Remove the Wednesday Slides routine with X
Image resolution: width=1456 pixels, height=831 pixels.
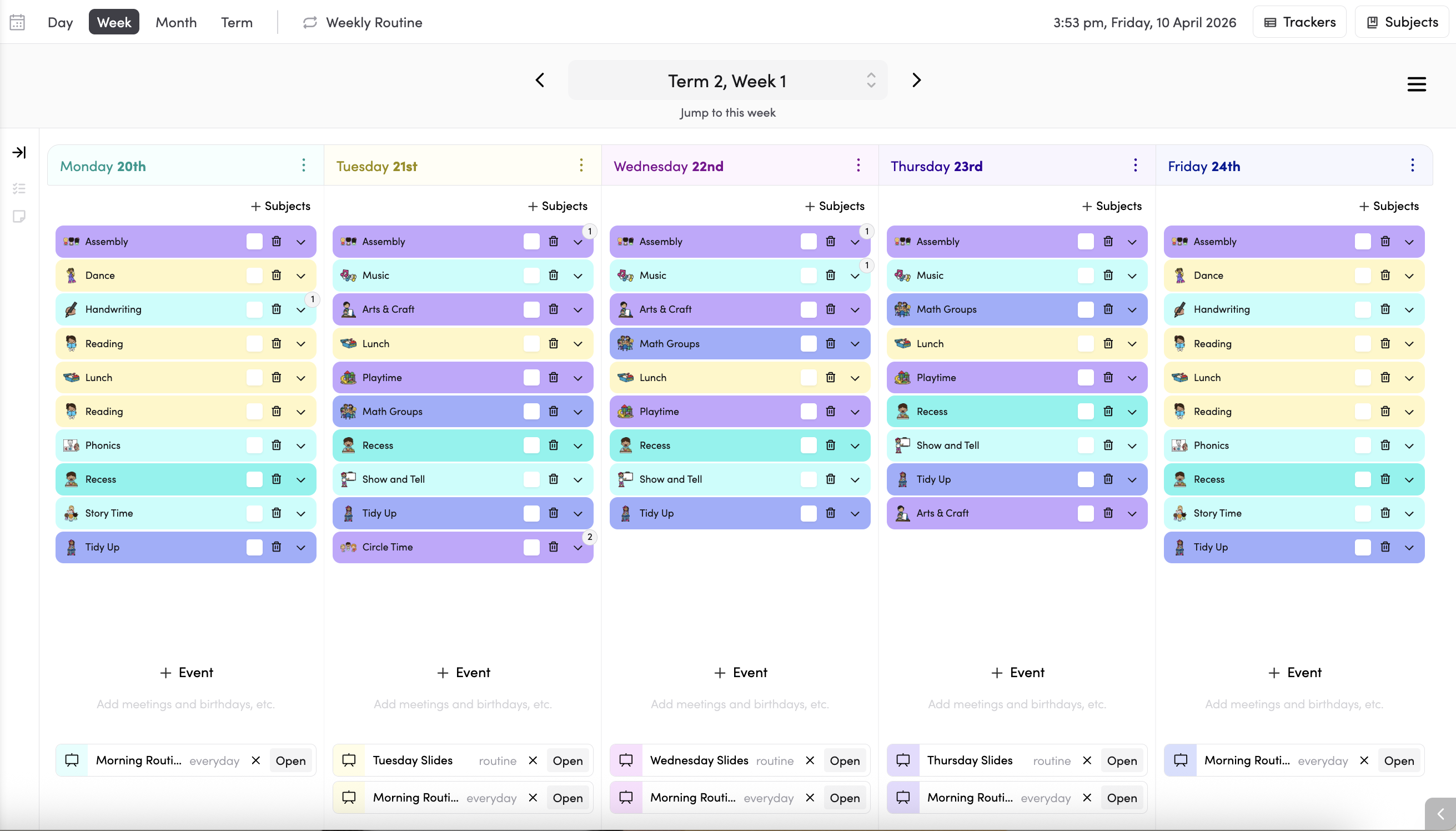click(x=810, y=760)
